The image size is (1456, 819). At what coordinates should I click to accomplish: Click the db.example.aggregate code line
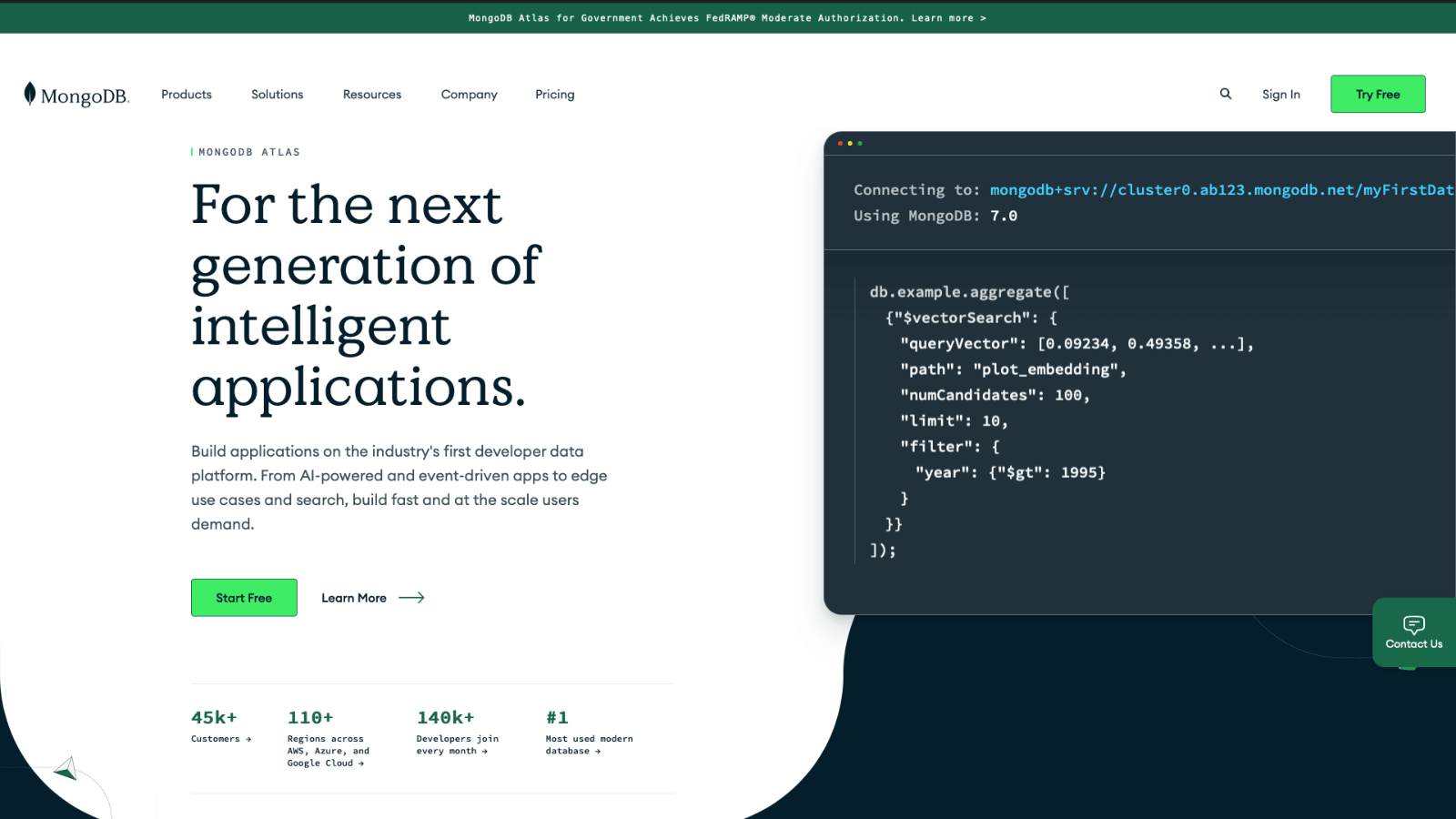(969, 292)
